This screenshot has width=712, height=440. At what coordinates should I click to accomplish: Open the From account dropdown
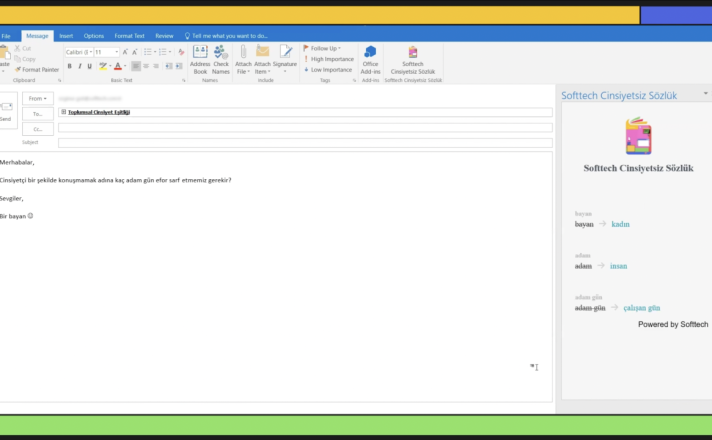pyautogui.click(x=38, y=99)
